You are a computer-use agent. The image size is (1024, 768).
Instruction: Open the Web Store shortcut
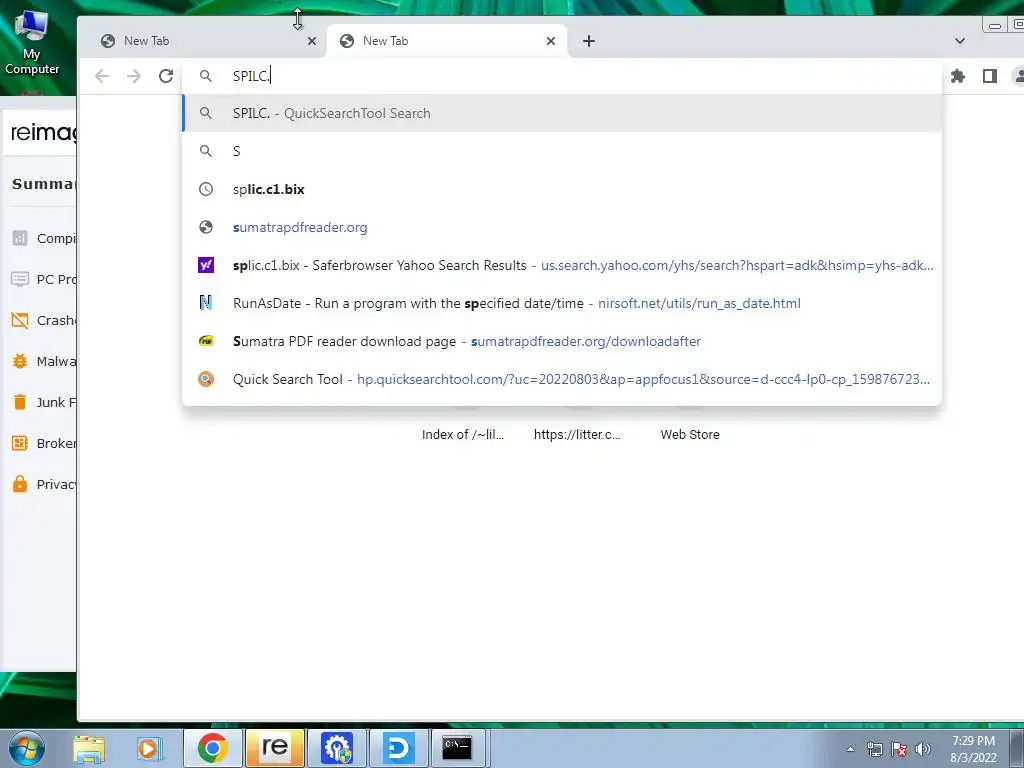(690, 434)
